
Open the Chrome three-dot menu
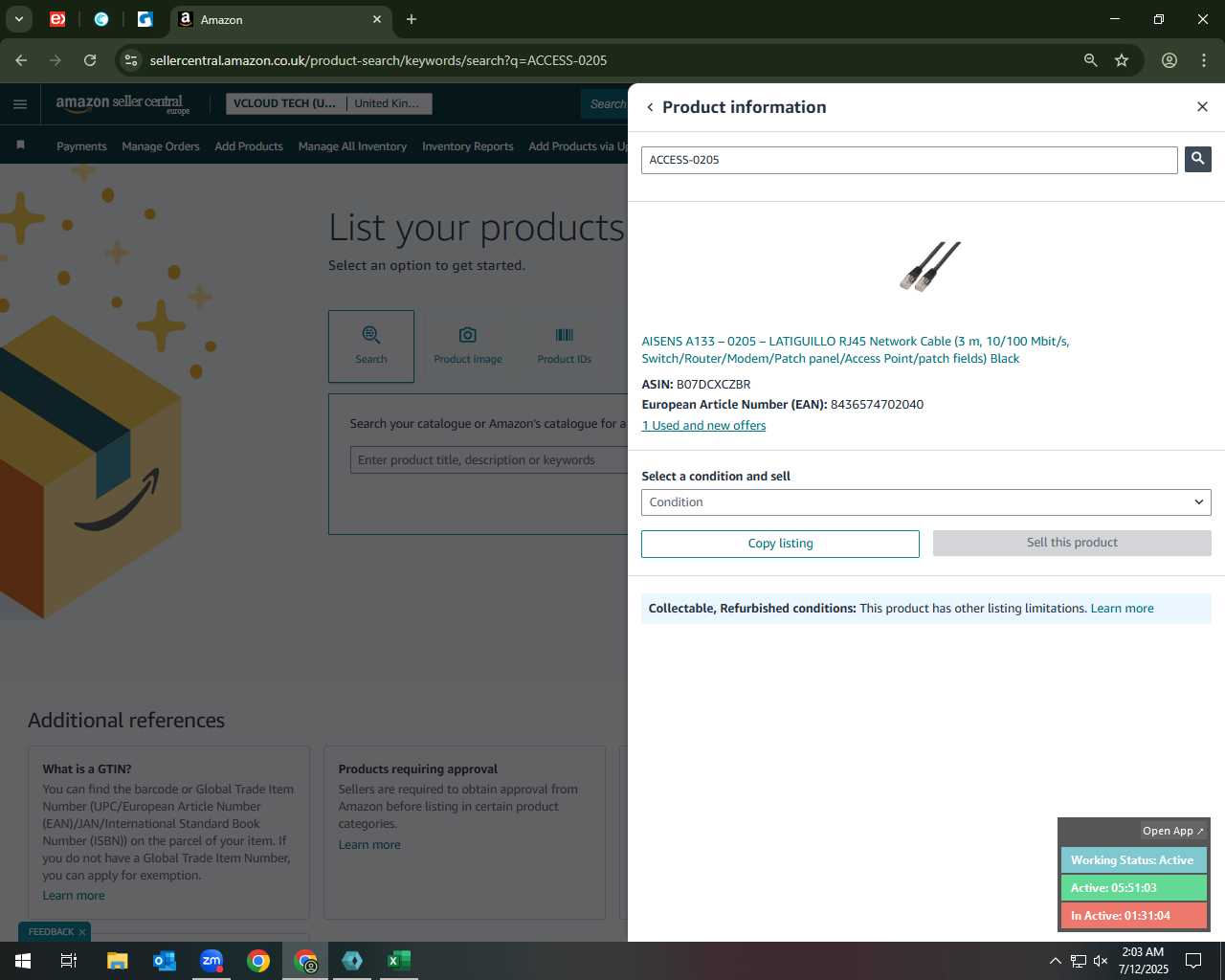1204,60
